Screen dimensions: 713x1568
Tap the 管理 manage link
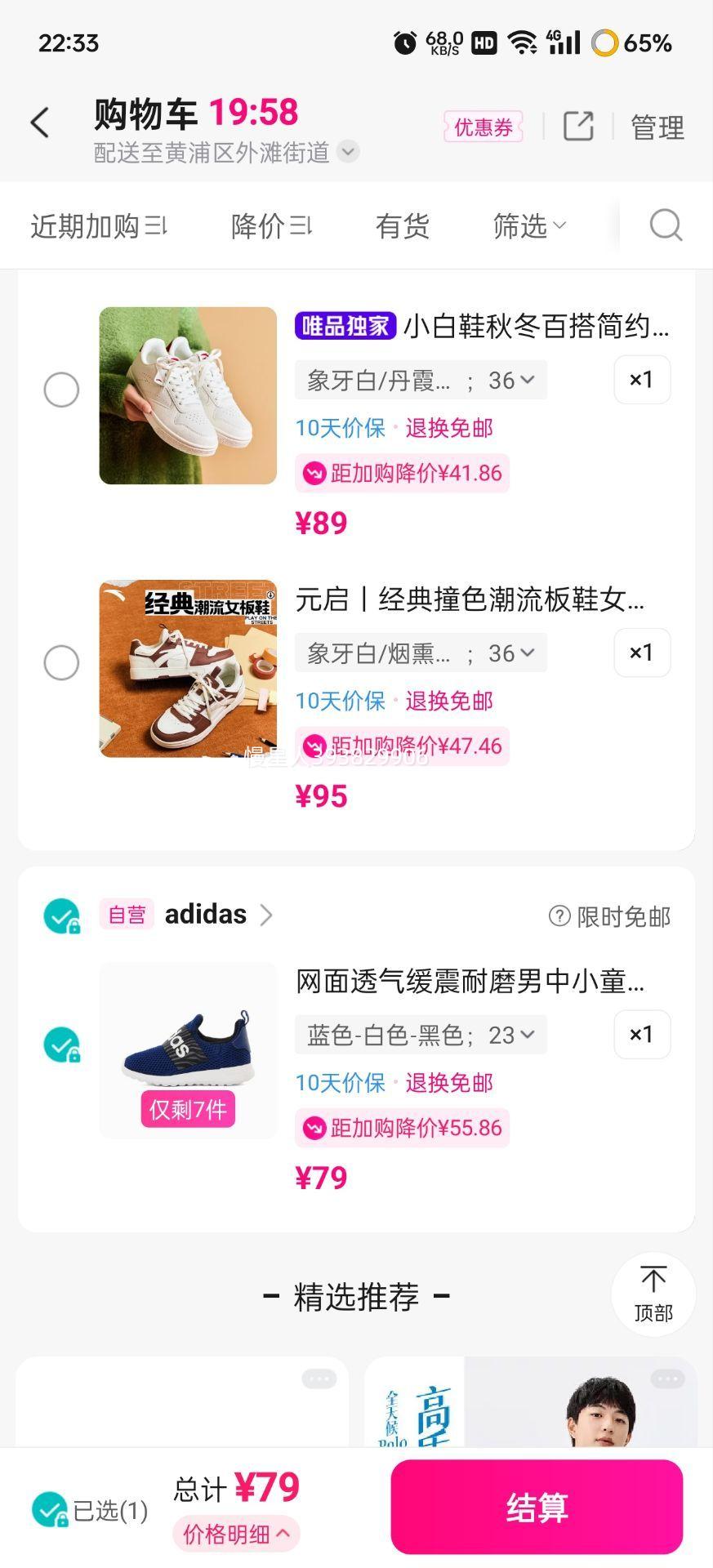(x=657, y=127)
